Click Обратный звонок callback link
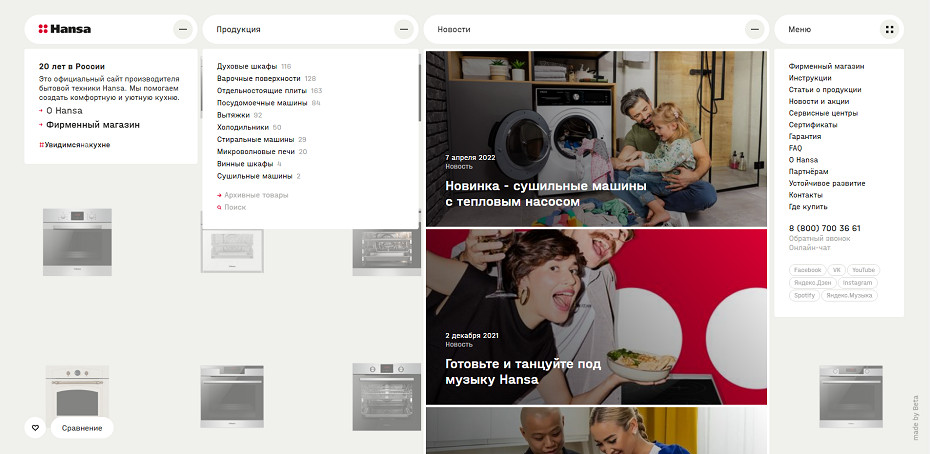Image resolution: width=930 pixels, height=454 pixels. (820, 238)
